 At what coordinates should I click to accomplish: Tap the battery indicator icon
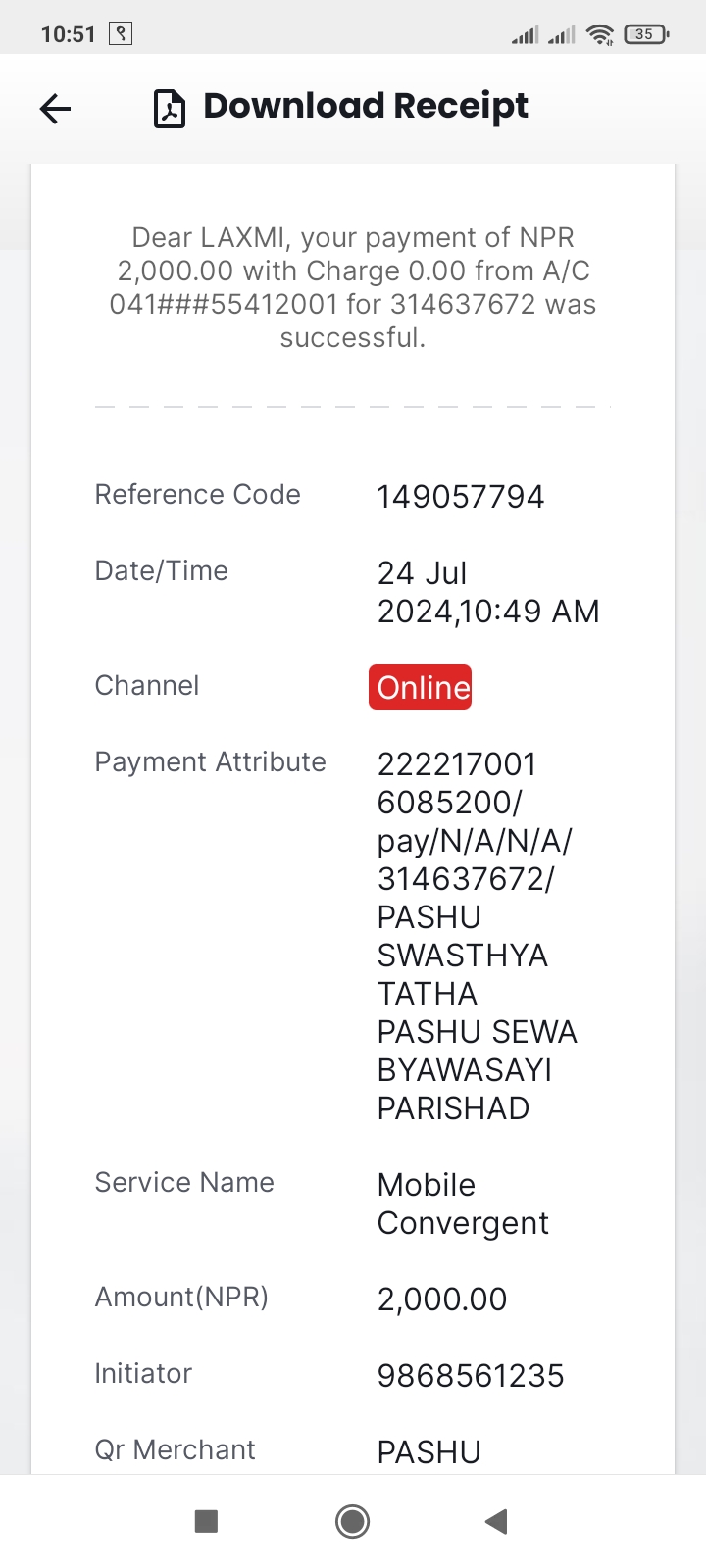pyautogui.click(x=645, y=34)
